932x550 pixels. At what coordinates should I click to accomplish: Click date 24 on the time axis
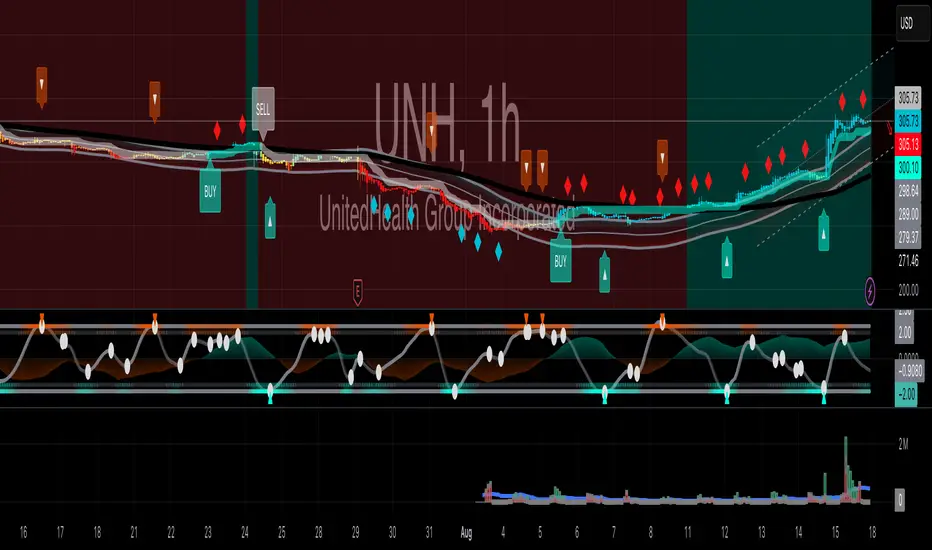(x=245, y=532)
